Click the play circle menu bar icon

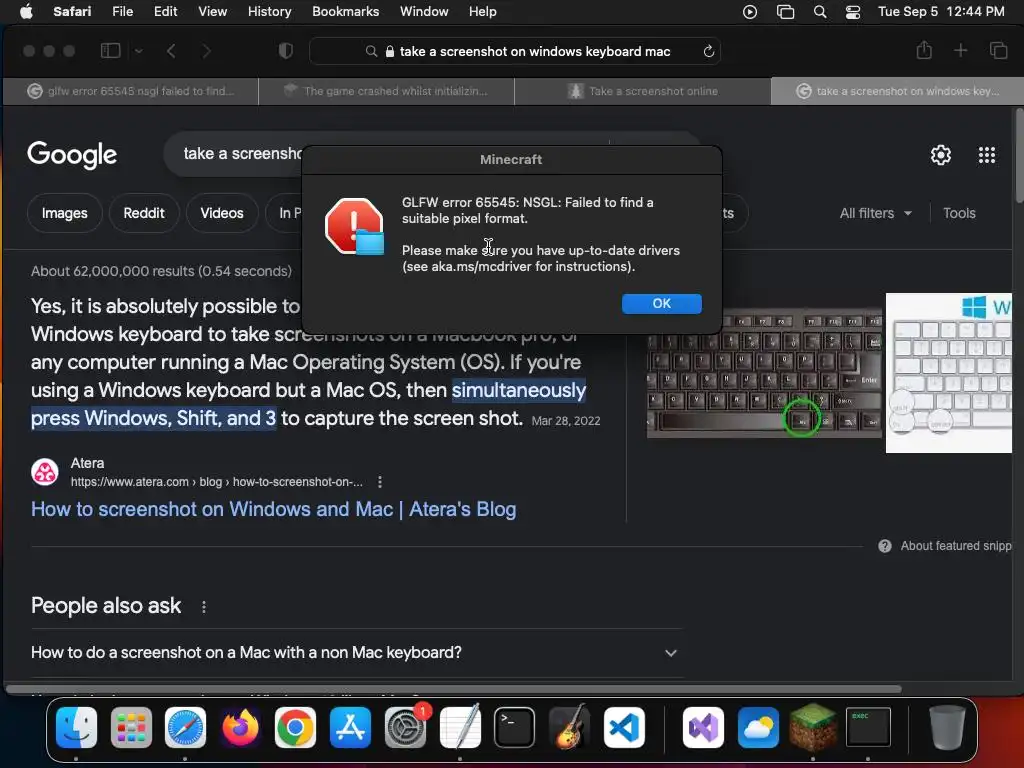[x=750, y=11]
